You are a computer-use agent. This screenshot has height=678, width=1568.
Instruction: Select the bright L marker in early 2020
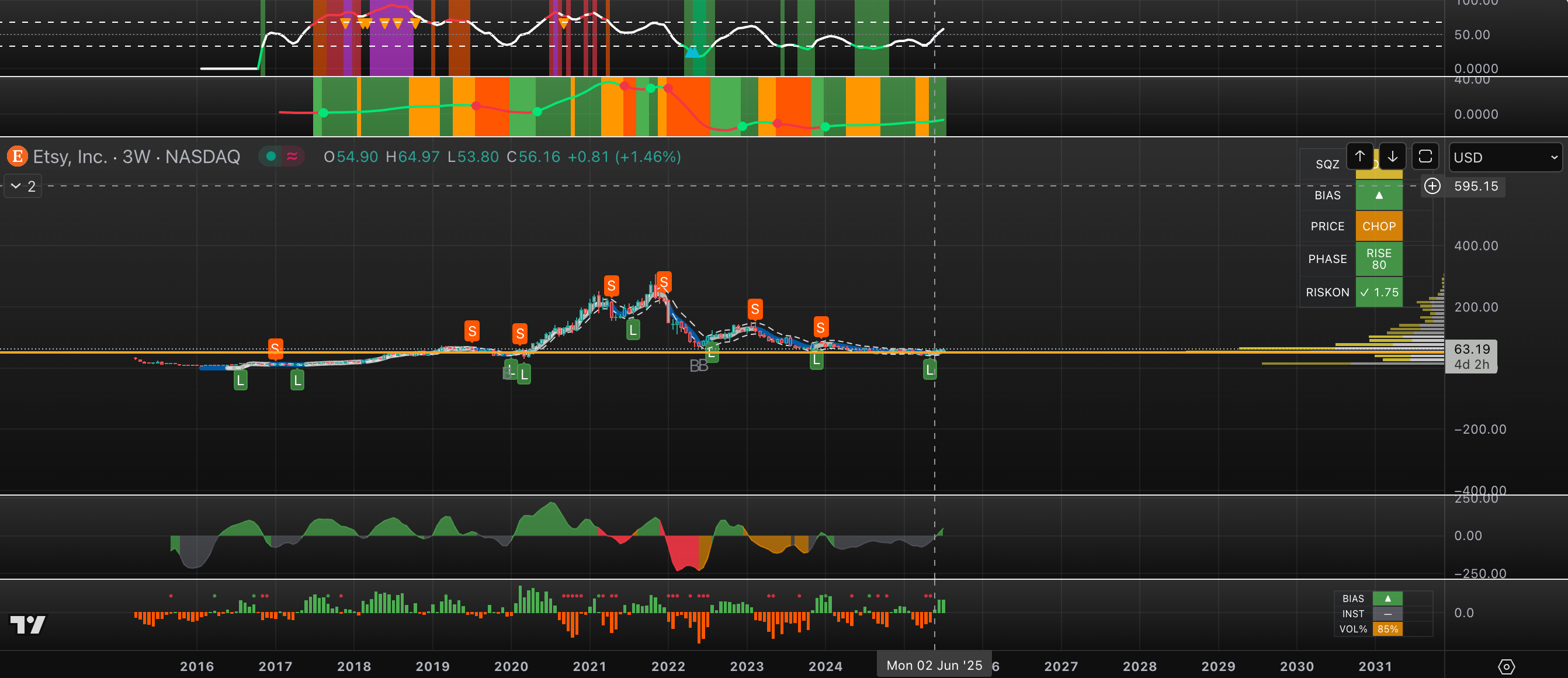point(524,375)
